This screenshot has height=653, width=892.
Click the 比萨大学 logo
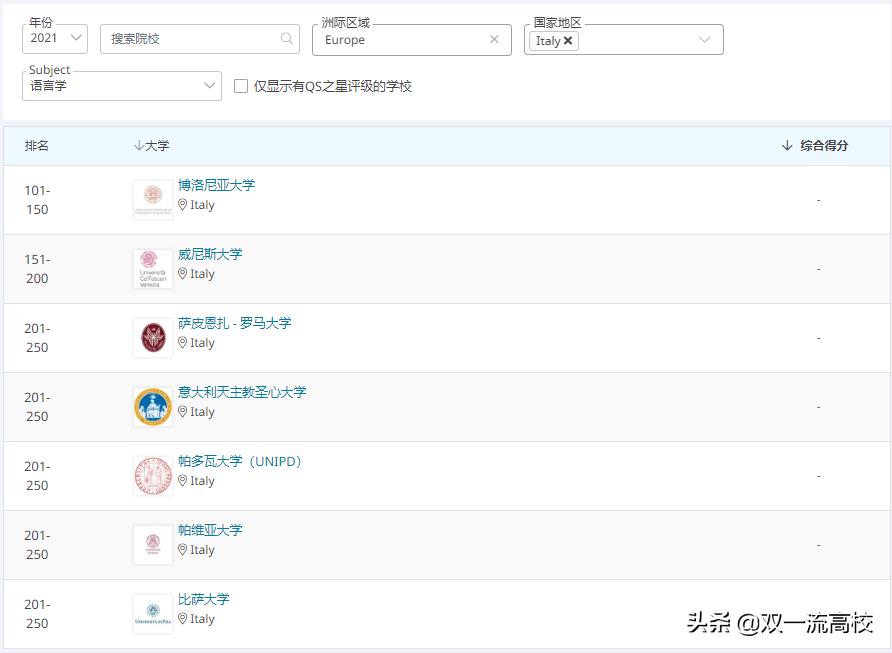[x=152, y=613]
